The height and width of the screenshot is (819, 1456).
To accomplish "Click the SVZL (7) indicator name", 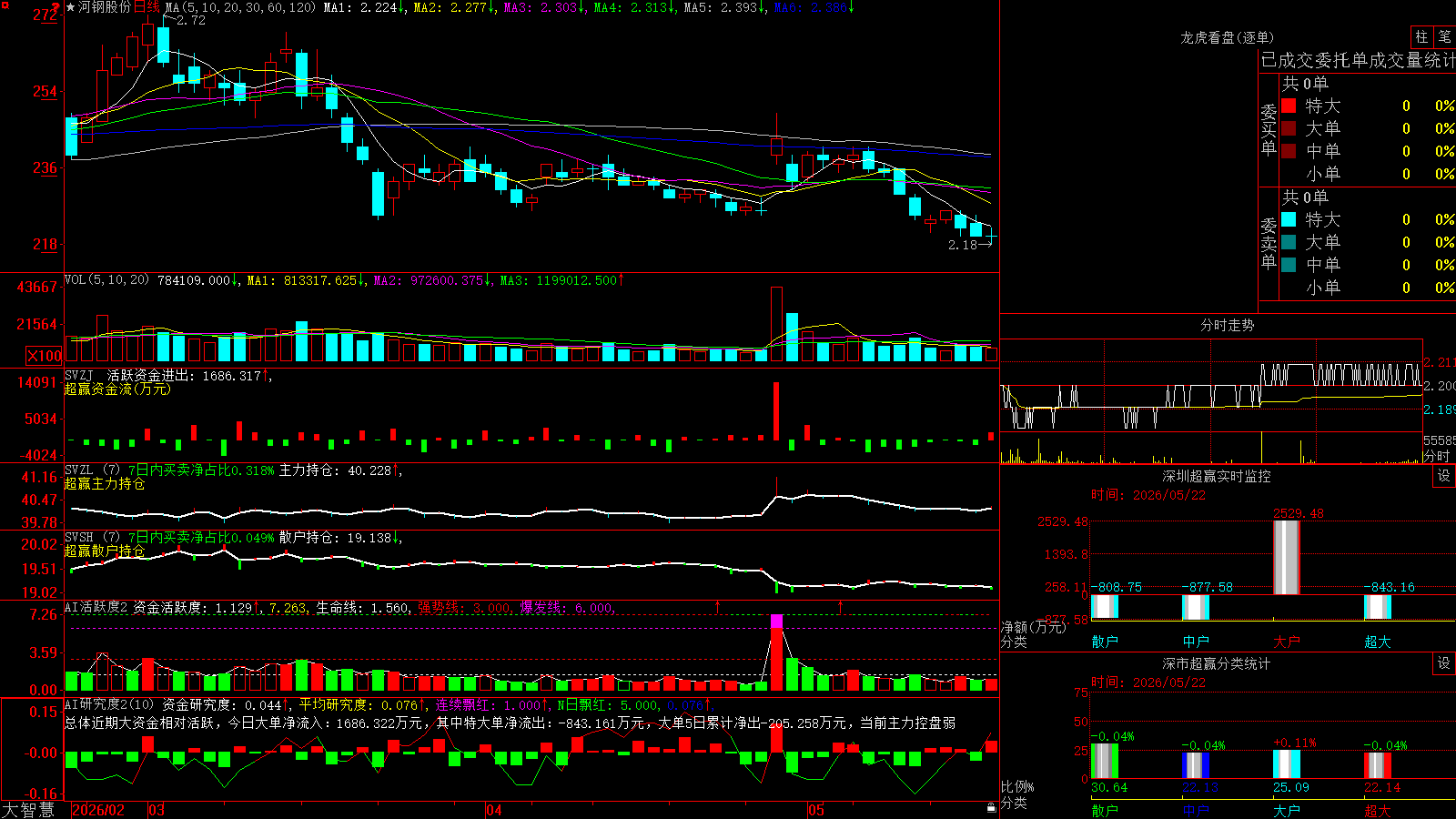I will click(x=92, y=470).
